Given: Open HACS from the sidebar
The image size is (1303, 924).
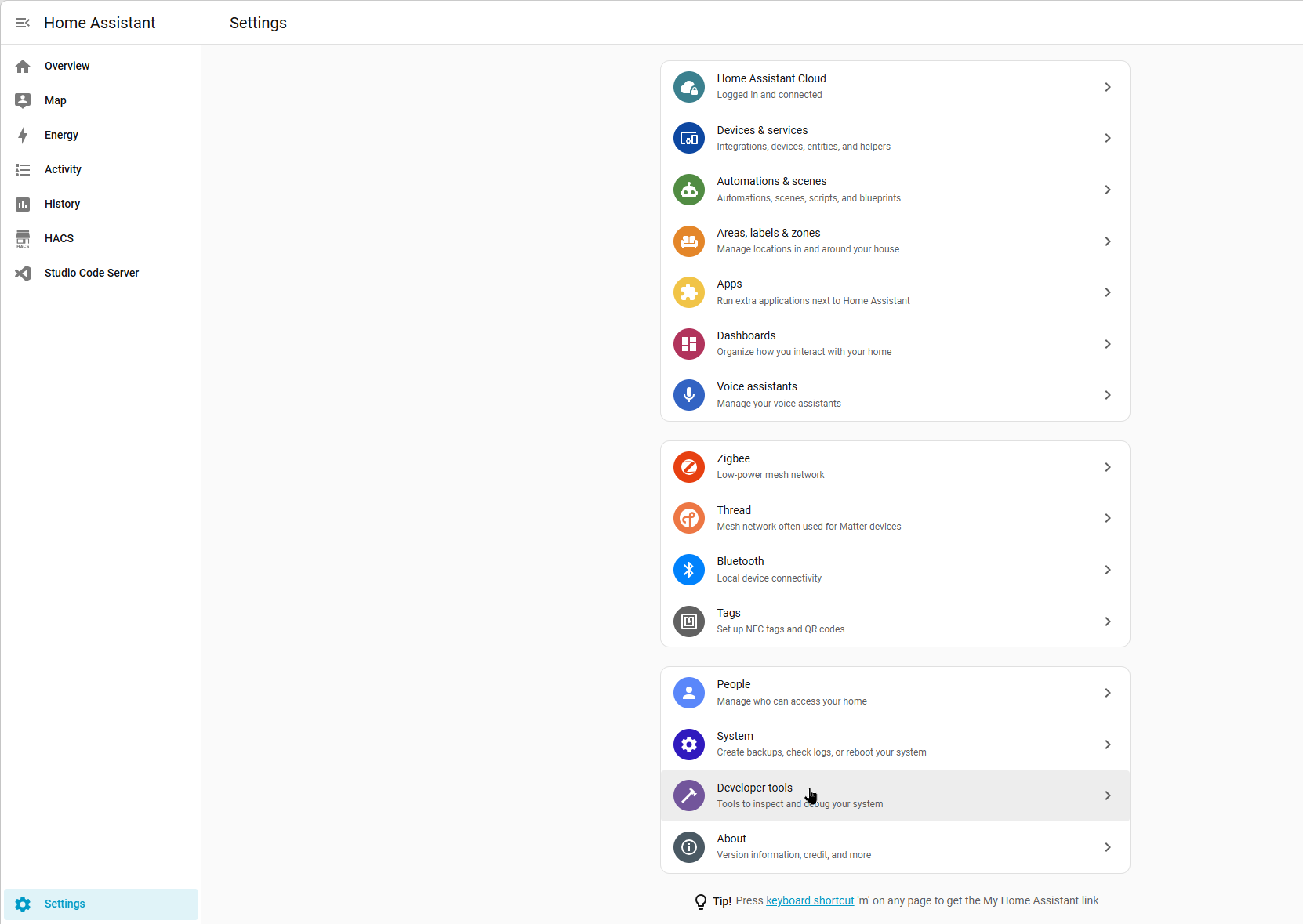Looking at the screenshot, I should [100, 238].
